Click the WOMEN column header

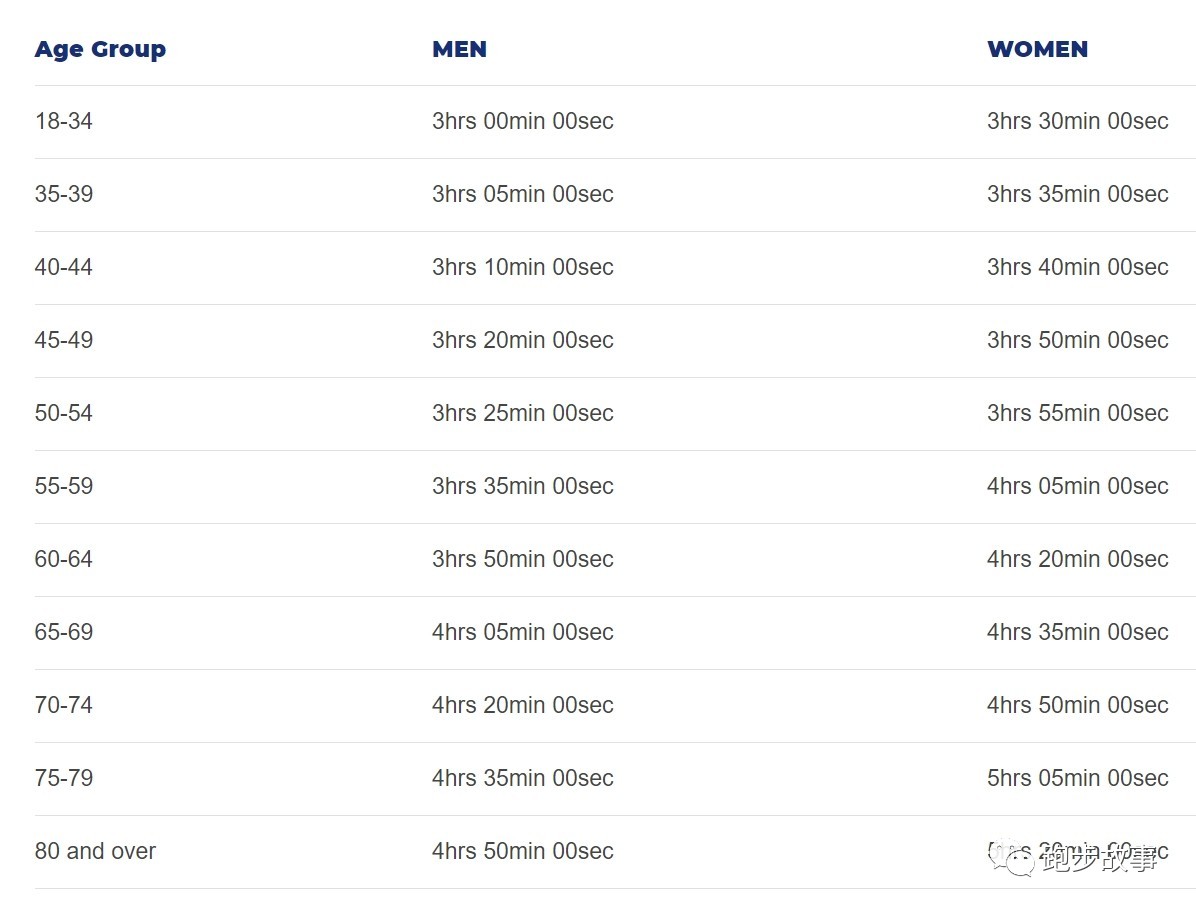pyautogui.click(x=1037, y=49)
